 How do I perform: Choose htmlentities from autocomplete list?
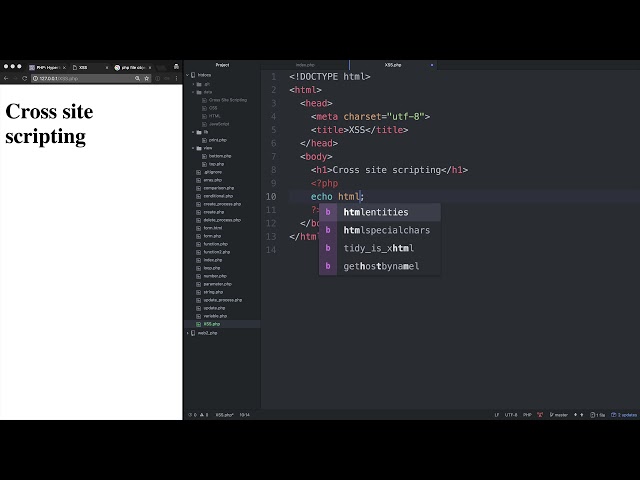pyautogui.click(x=380, y=212)
